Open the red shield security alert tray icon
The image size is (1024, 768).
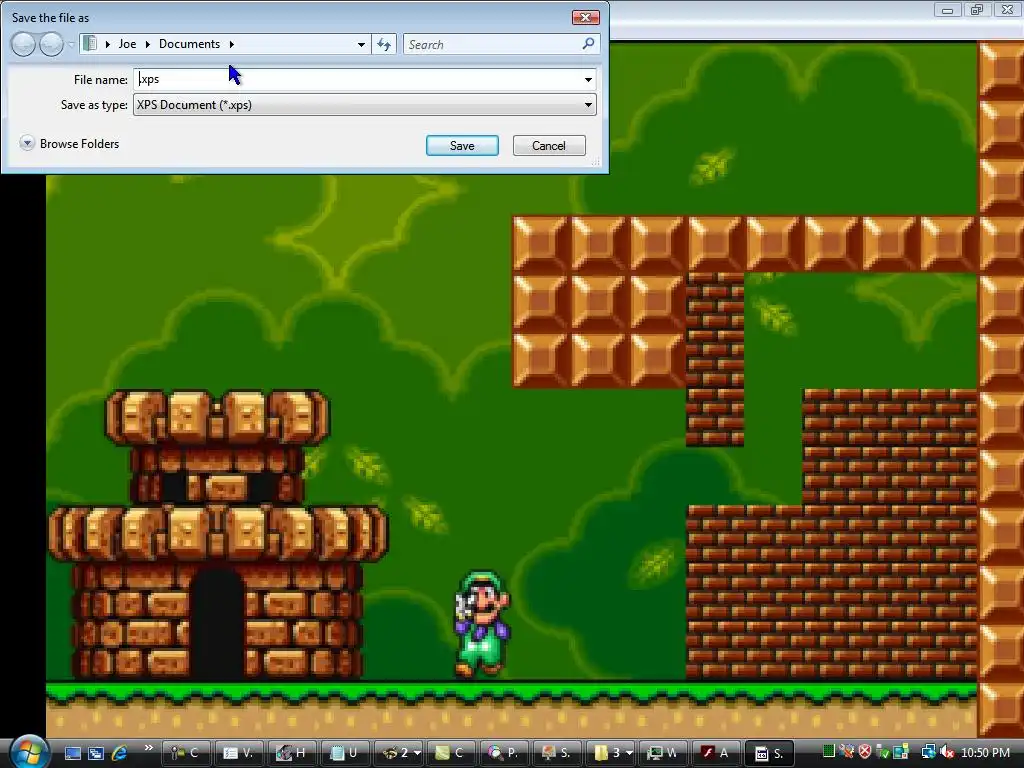pyautogui.click(x=865, y=752)
